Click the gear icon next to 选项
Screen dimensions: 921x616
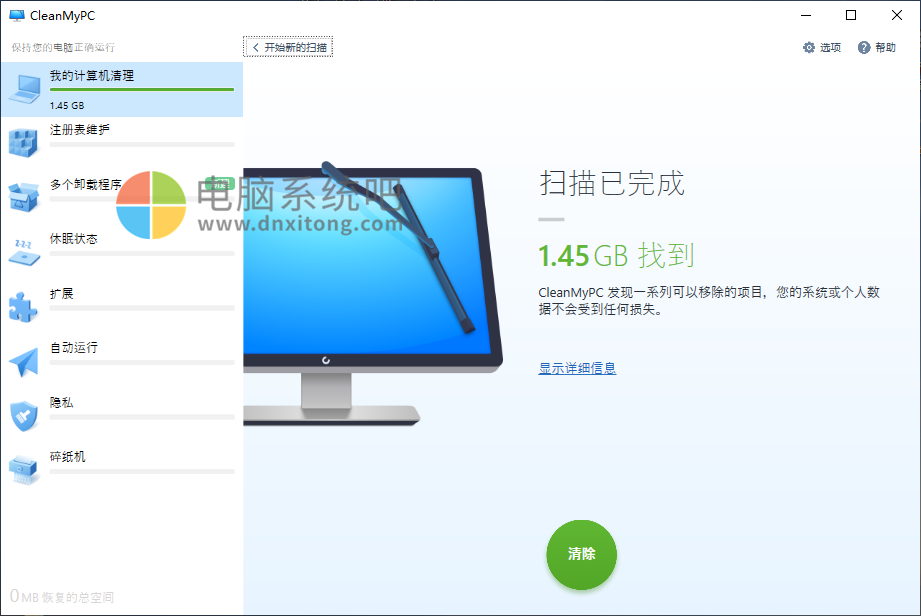click(x=809, y=48)
